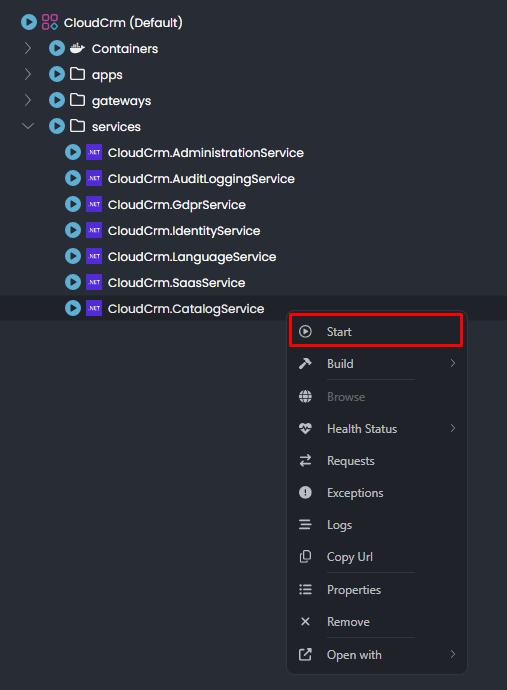This screenshot has height=690, width=507.
Task: Collapse the services folder node
Action: tap(28, 126)
